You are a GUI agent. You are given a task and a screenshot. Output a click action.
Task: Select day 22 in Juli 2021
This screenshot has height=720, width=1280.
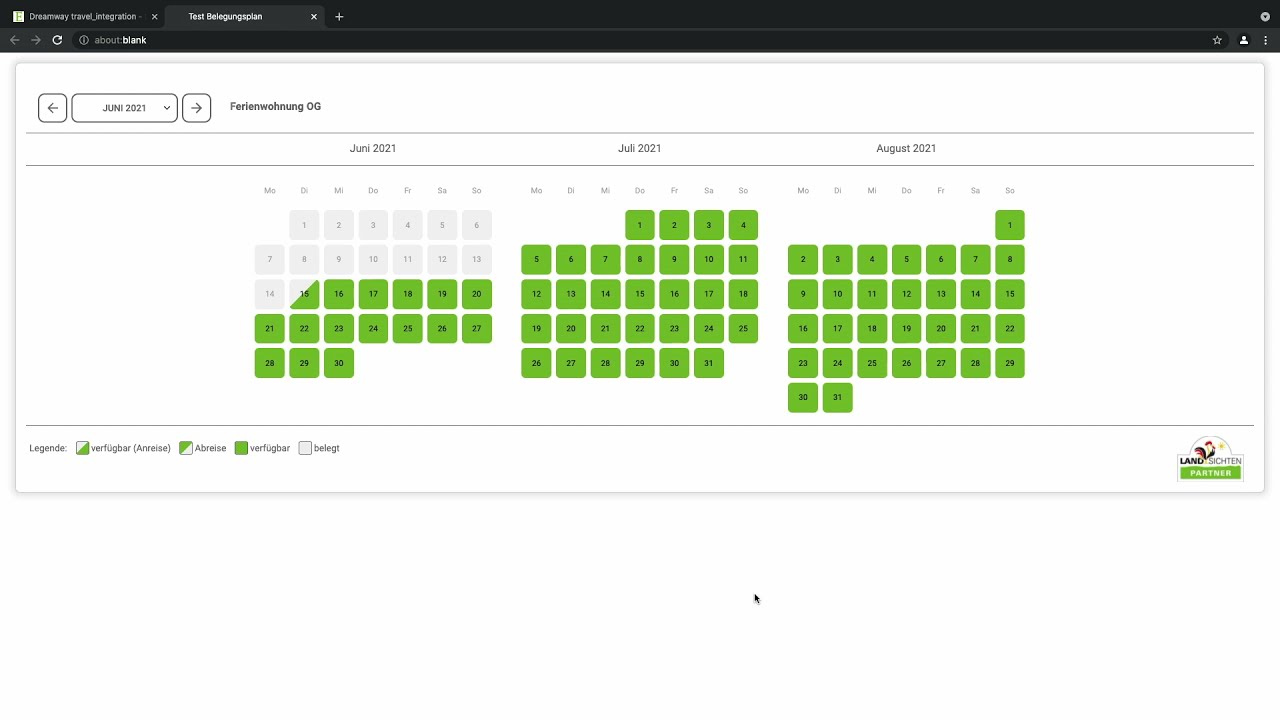(x=640, y=328)
